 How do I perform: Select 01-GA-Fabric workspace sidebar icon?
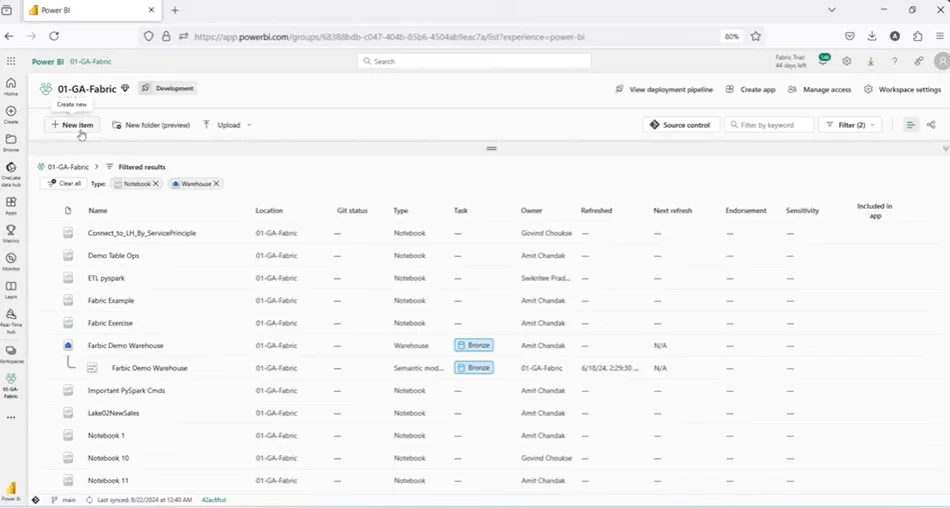pyautogui.click(x=11, y=386)
